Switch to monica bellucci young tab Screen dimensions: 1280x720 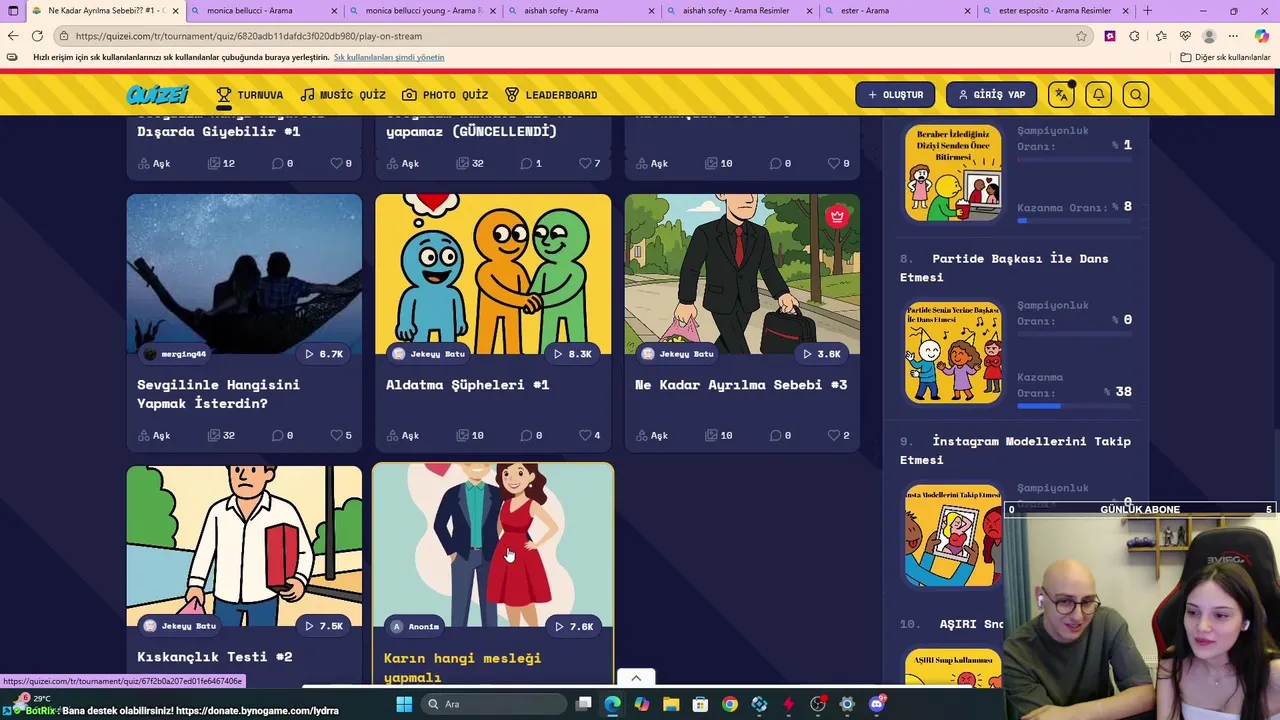(x=422, y=11)
